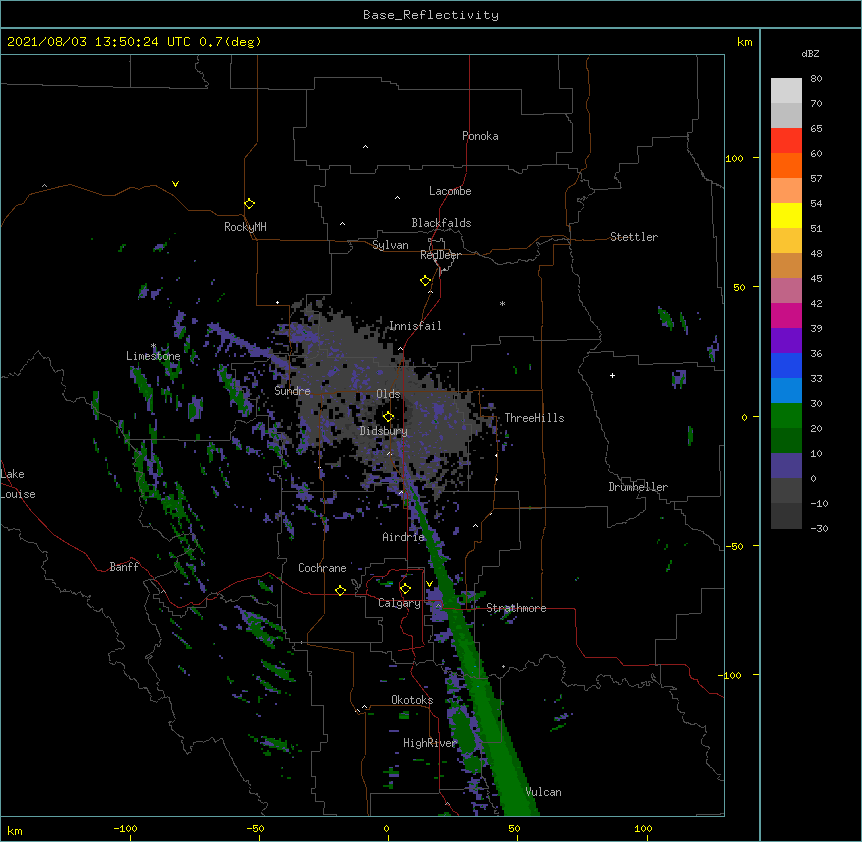Pick the light grey swatch between 80 and 70

pyautogui.click(x=786, y=90)
